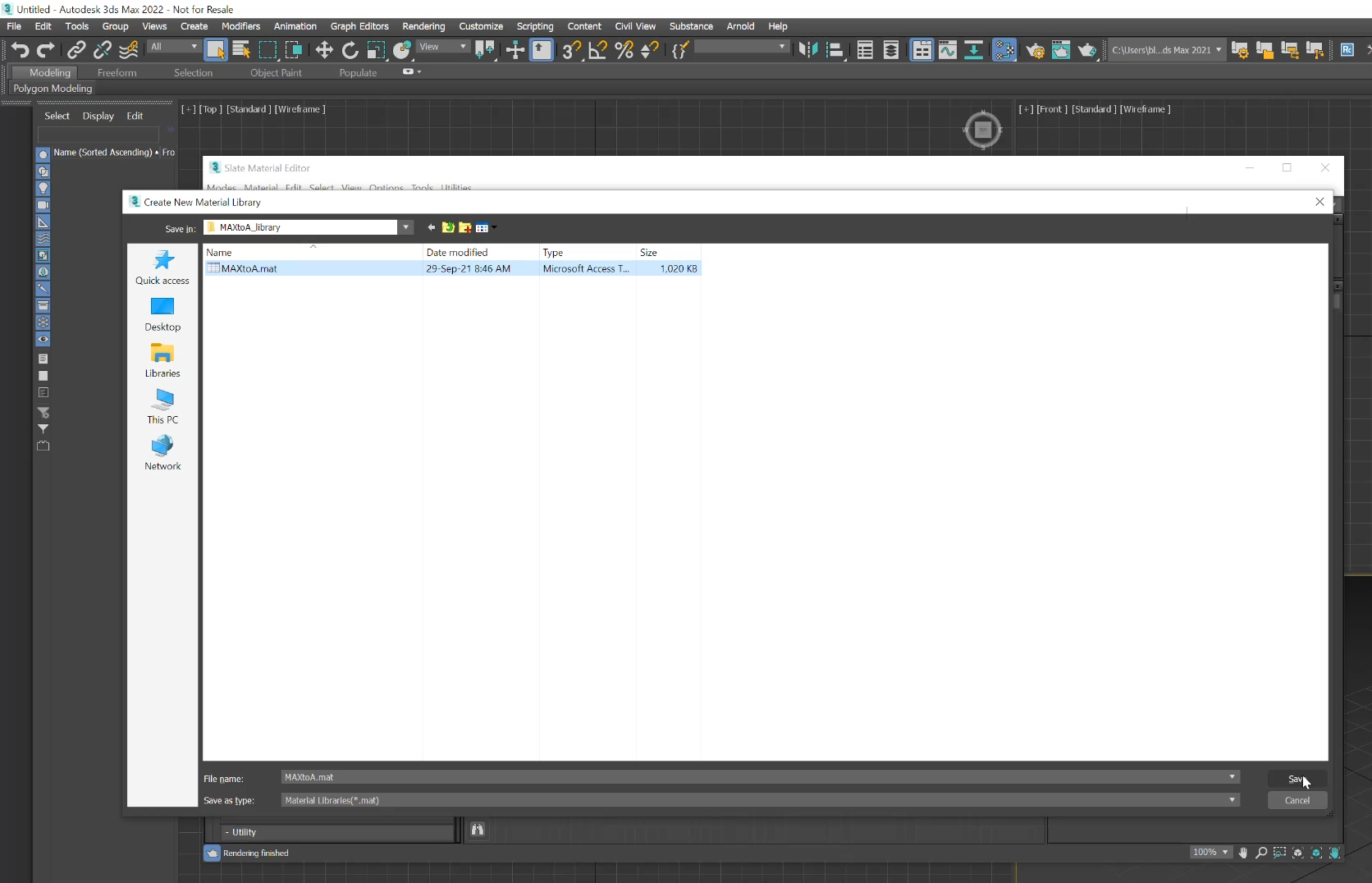Open Render Setup teapot gear icon
Viewport: 1372px width, 883px height.
[1036, 50]
